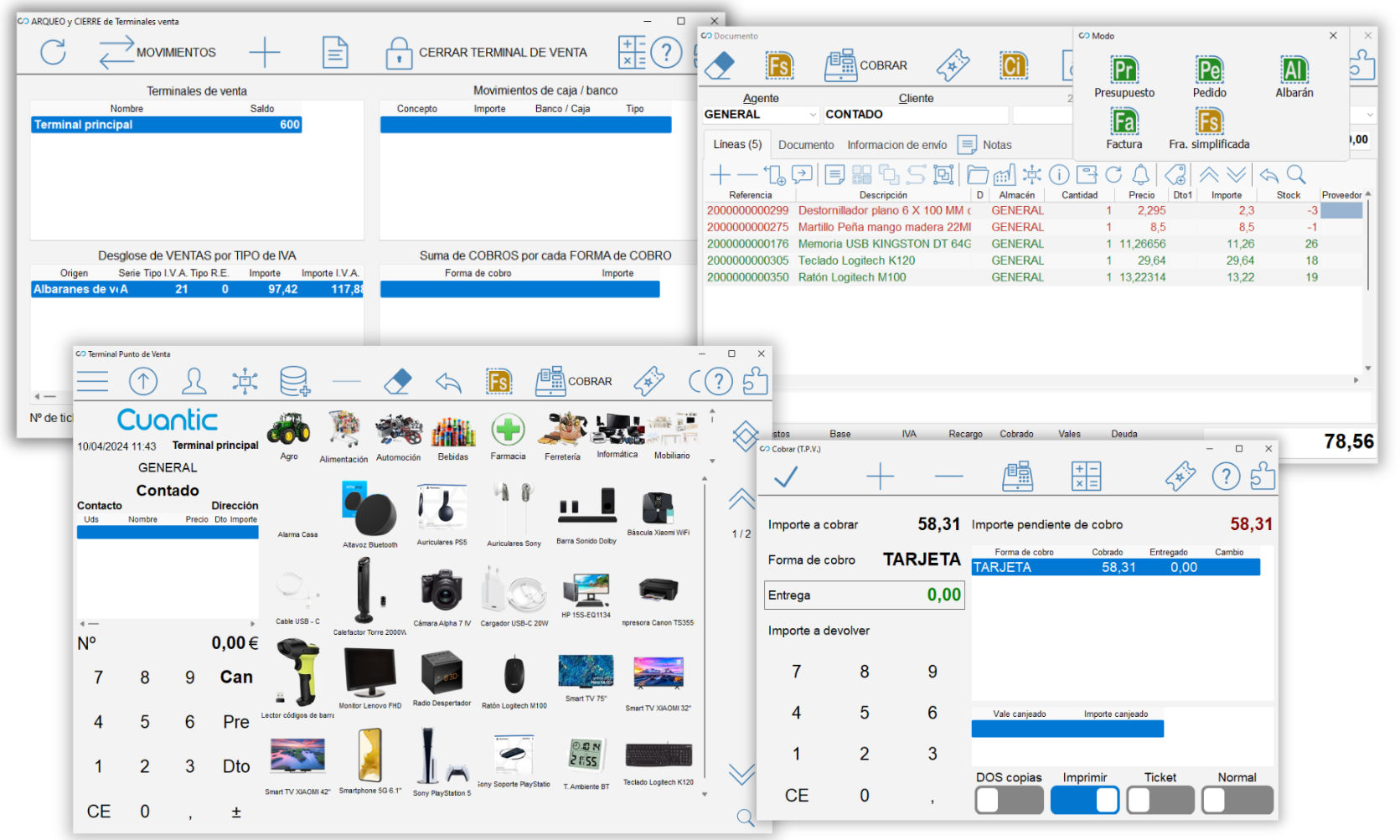This screenshot has height=840, width=1400.
Task: Go to previous product page chevron up
Action: (x=741, y=499)
